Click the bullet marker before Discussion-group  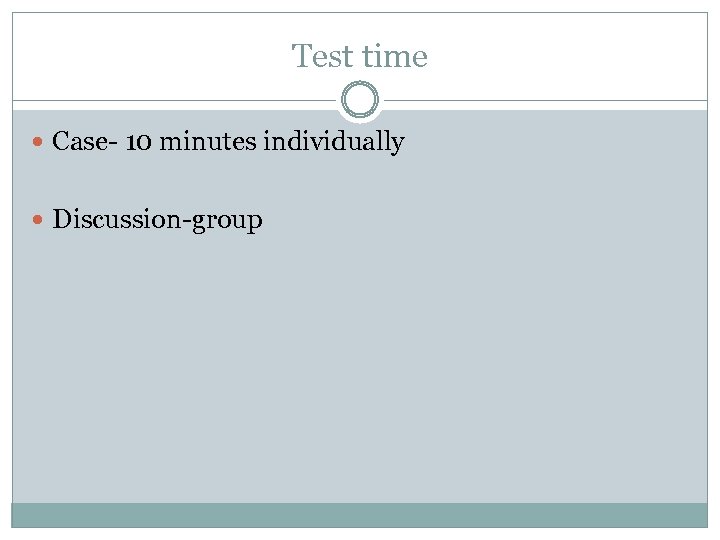pyautogui.click(x=38, y=220)
